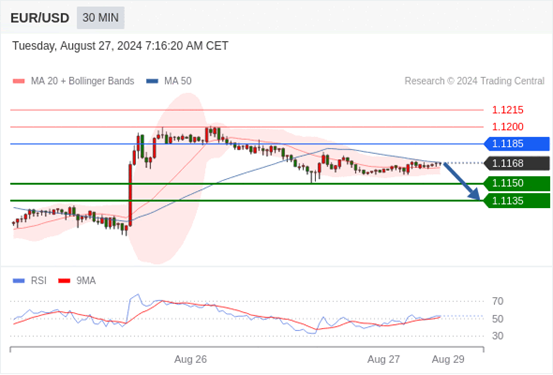Toggle the MA 20 + Bollinger Bands legend

tap(73, 81)
